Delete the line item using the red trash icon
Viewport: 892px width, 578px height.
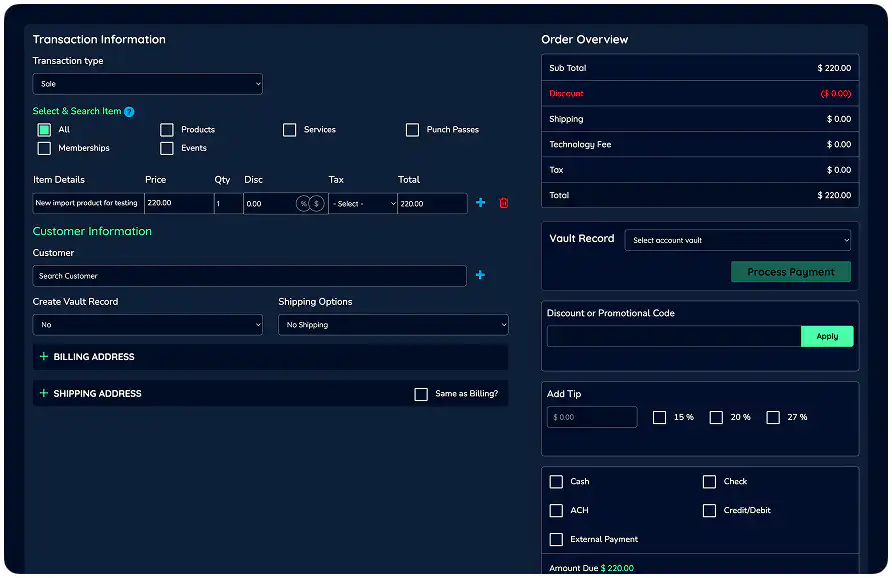[504, 203]
